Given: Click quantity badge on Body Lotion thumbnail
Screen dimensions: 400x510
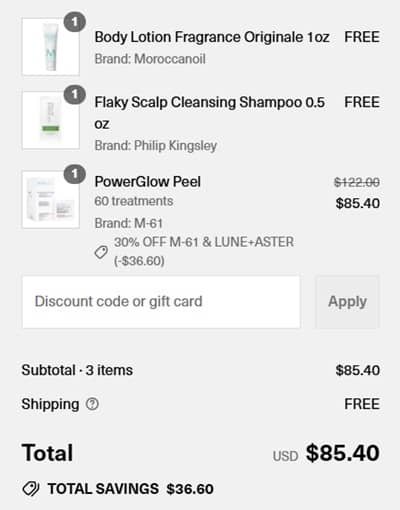Looking at the screenshot, I should coord(75,22).
